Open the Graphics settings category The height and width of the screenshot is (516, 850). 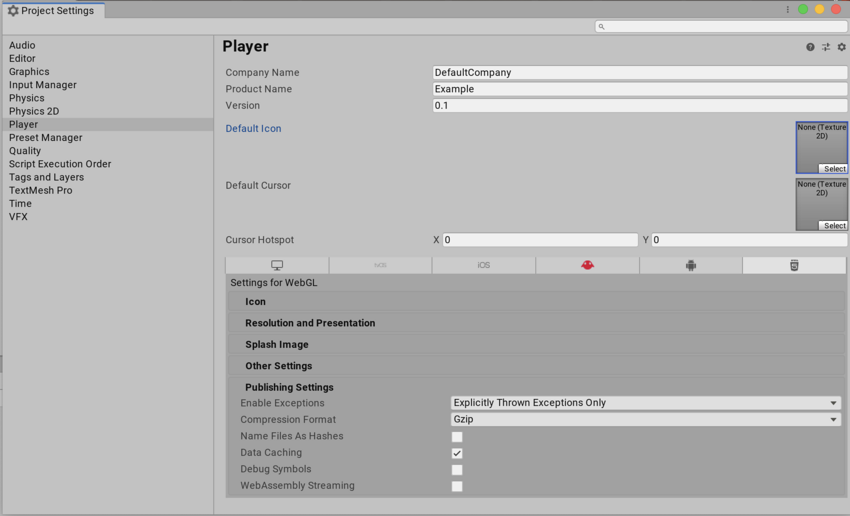point(107,72)
